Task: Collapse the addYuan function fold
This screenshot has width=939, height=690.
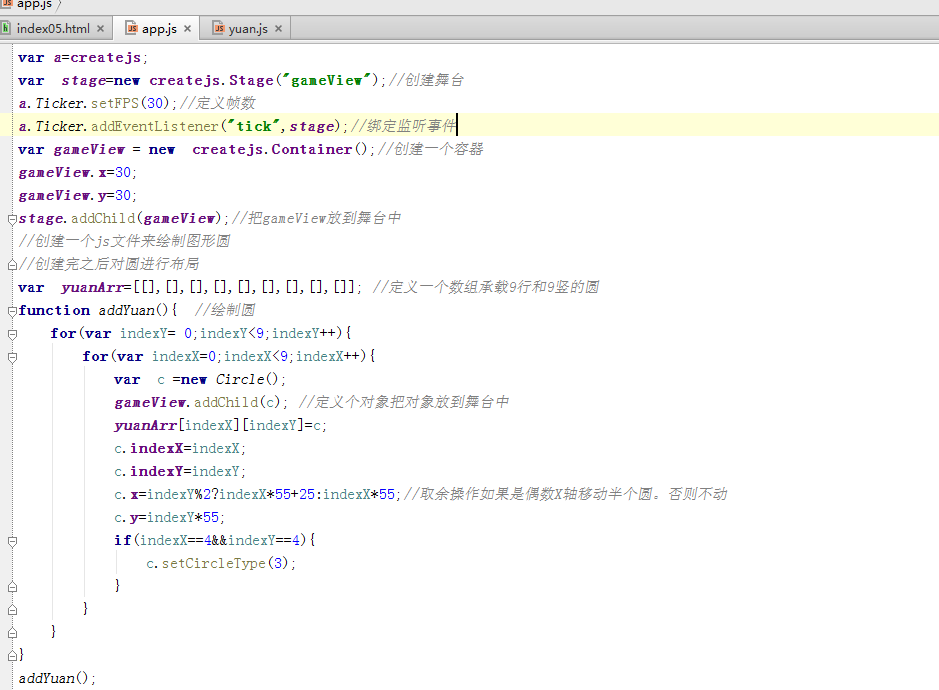Action: (12, 311)
